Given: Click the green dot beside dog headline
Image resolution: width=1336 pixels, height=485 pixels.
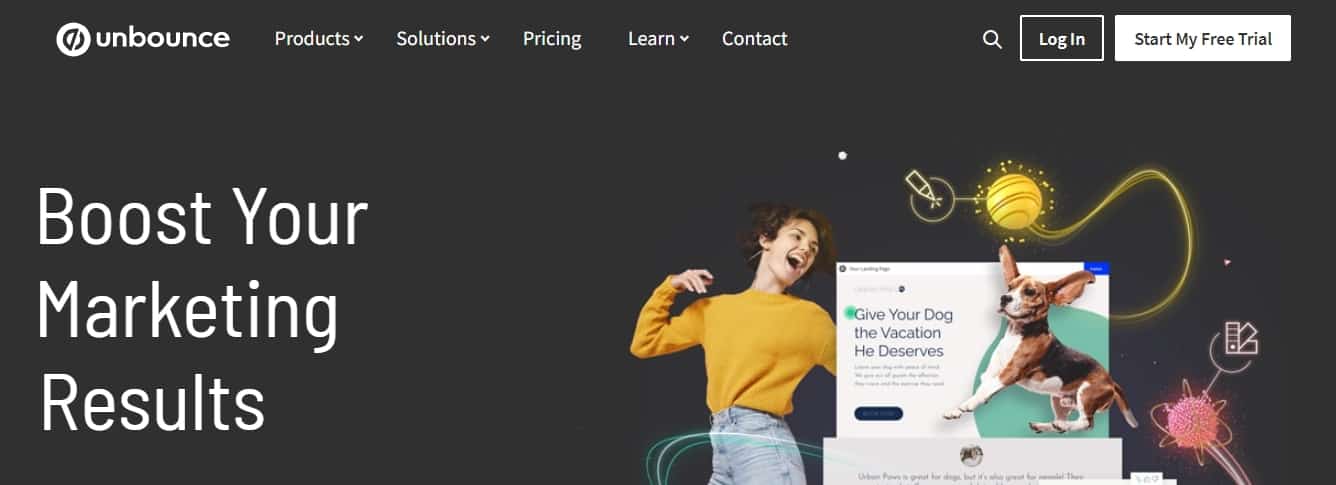Looking at the screenshot, I should (x=851, y=312).
